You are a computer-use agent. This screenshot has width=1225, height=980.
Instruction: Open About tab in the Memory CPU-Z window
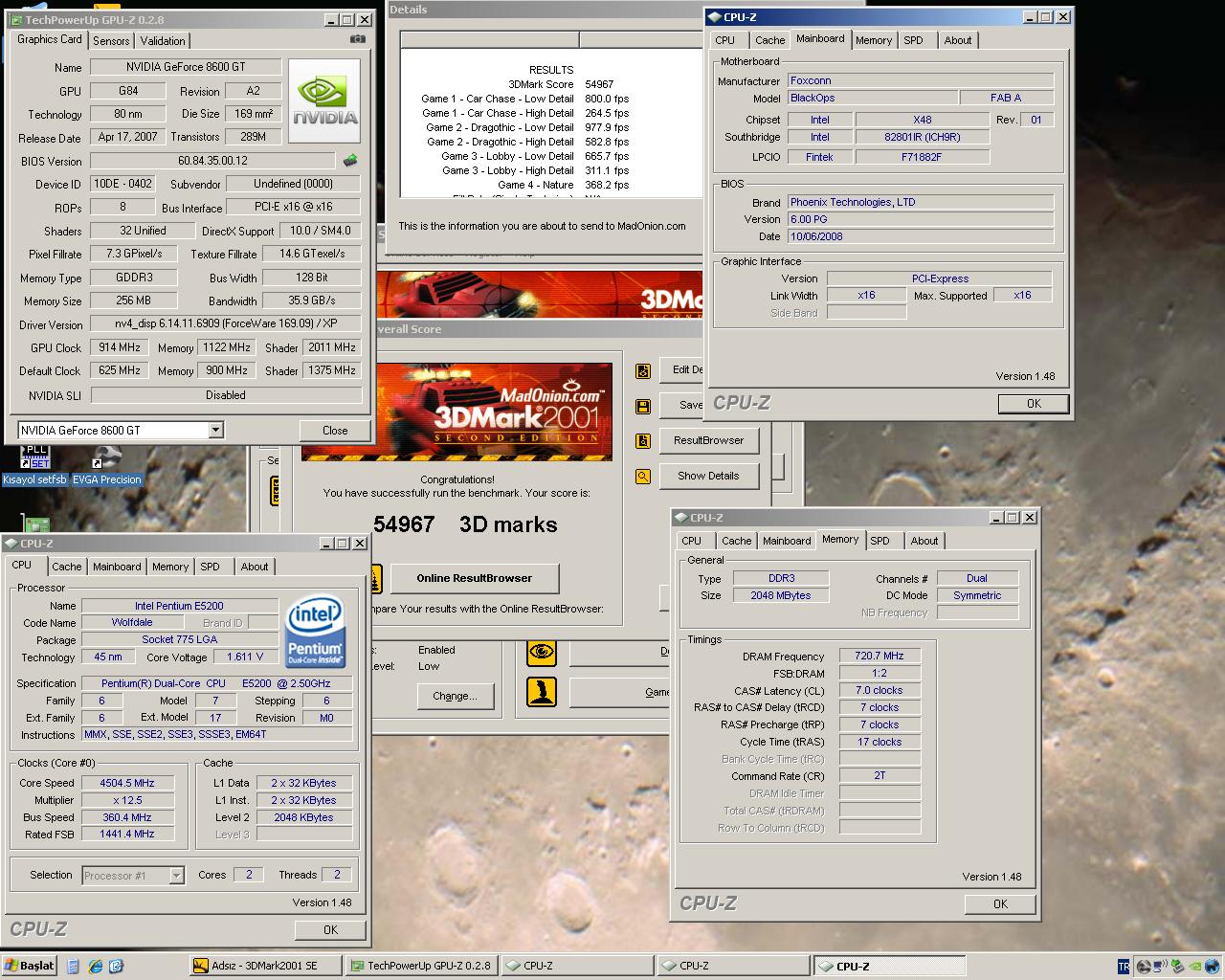pyautogui.click(x=924, y=541)
